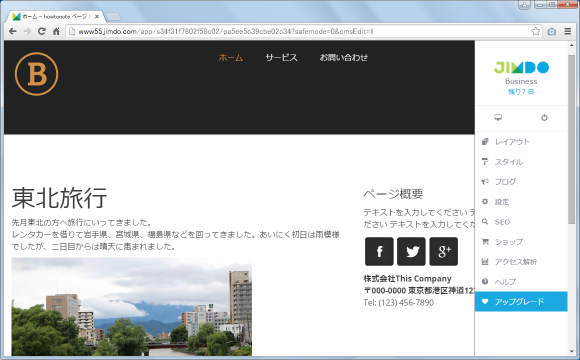Click the chart icon beside アクセス解析
This screenshot has width=580, height=360.
pos(485,262)
